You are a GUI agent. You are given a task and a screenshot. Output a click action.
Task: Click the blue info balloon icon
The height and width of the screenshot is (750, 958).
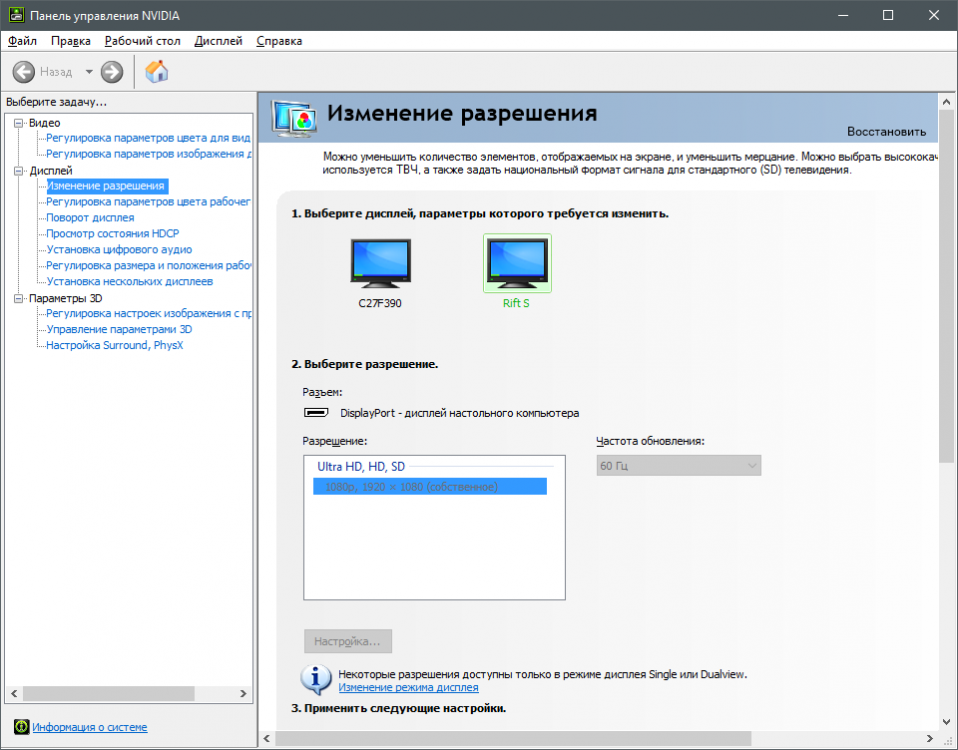click(x=316, y=679)
